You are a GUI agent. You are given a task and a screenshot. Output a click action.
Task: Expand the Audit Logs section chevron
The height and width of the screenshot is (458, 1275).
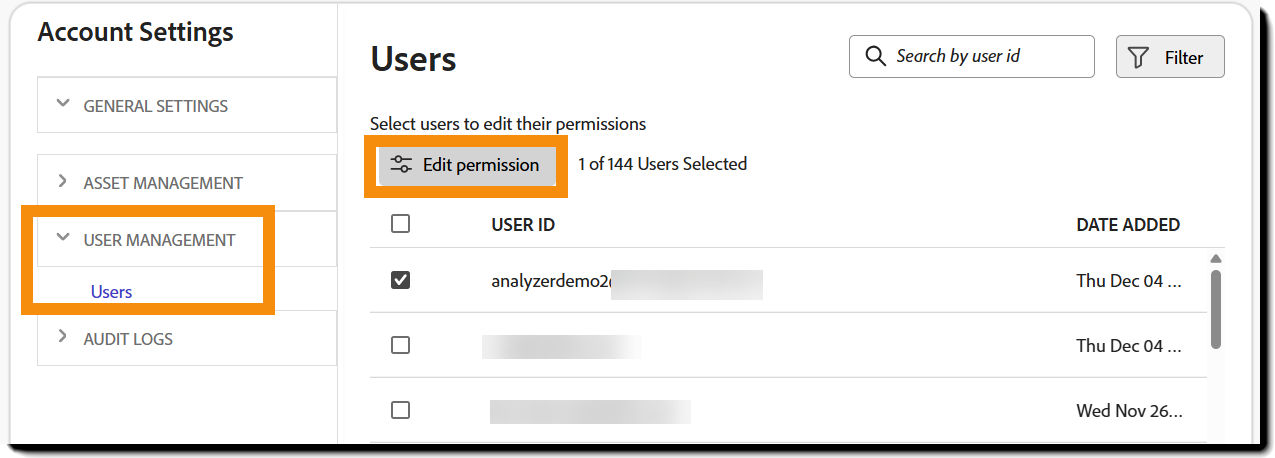tap(63, 337)
